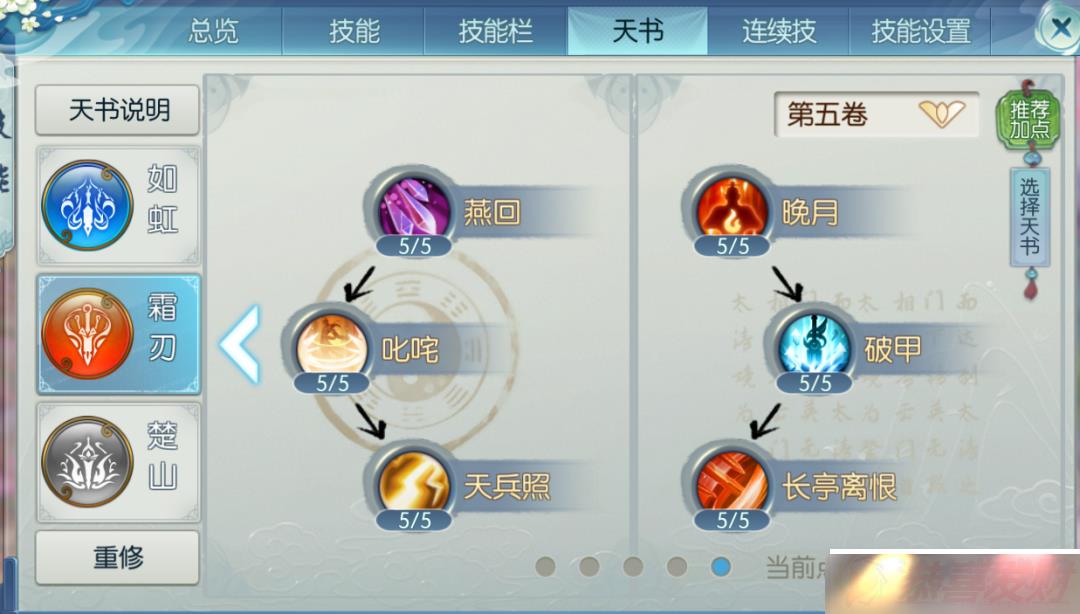Open the 第五卷 volume dropdown
Screen dimensions: 1080x614
(876, 114)
